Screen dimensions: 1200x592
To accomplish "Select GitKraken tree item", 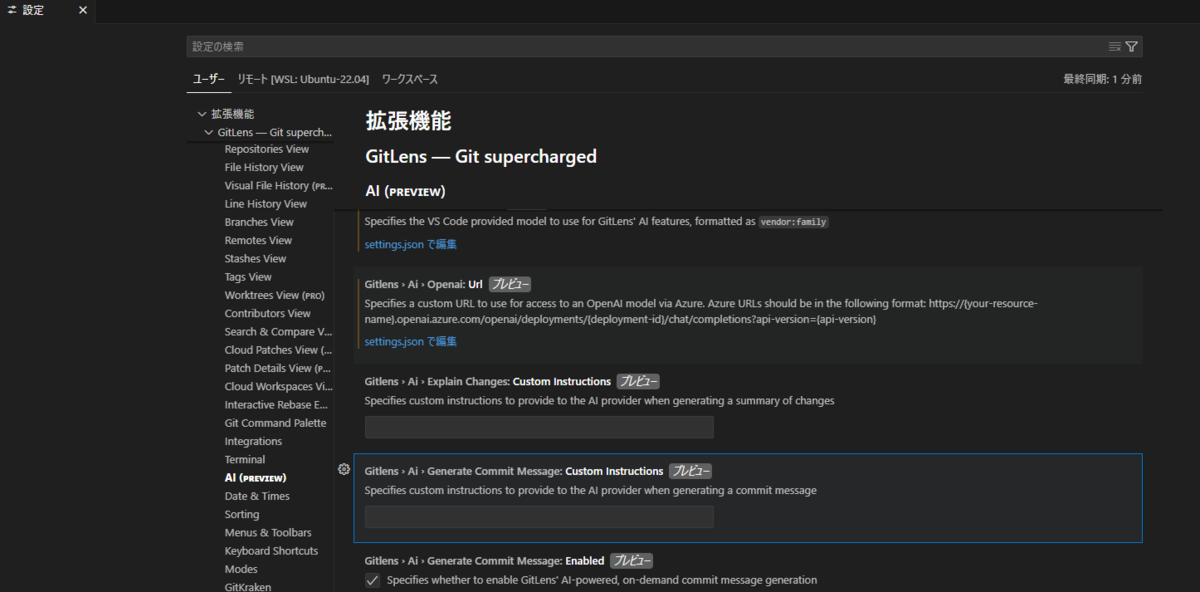I will point(248,587).
